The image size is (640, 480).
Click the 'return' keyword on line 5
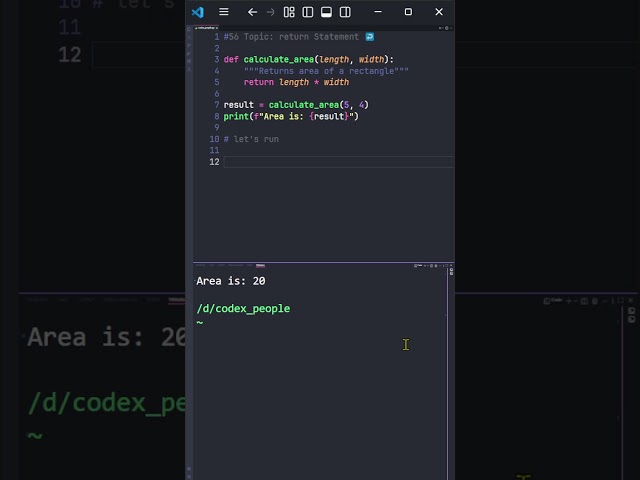[259, 82]
